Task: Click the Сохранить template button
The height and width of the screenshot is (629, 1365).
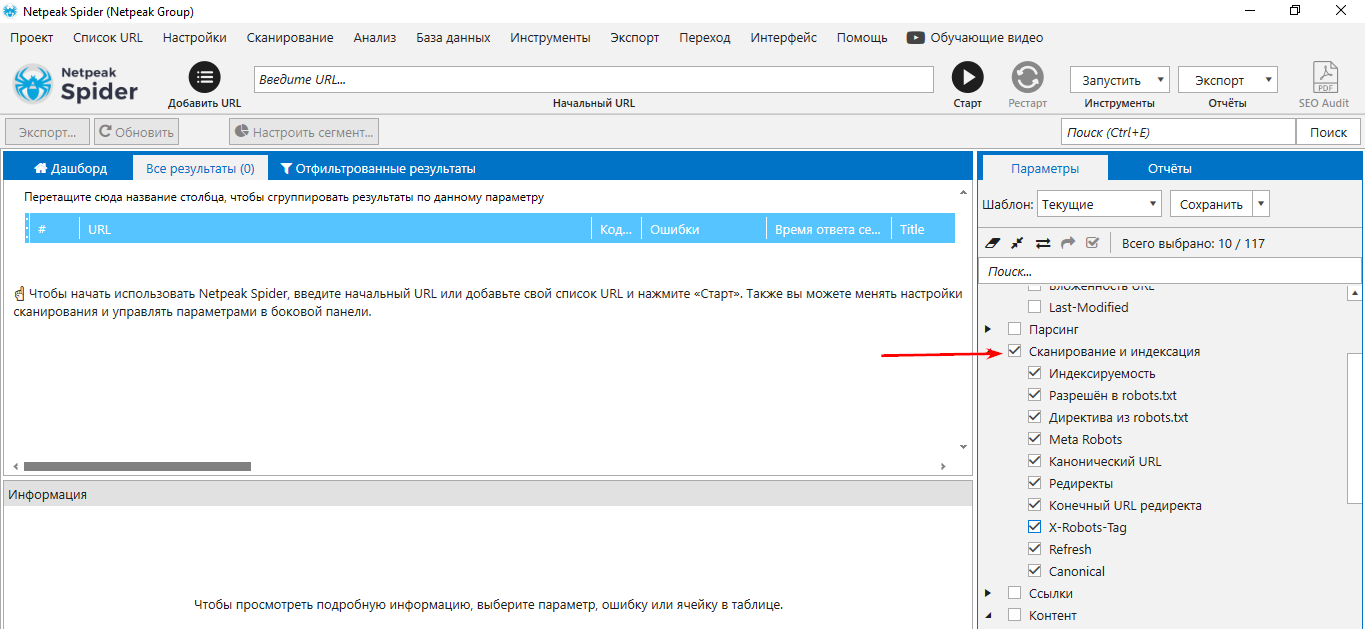Action: (1211, 204)
